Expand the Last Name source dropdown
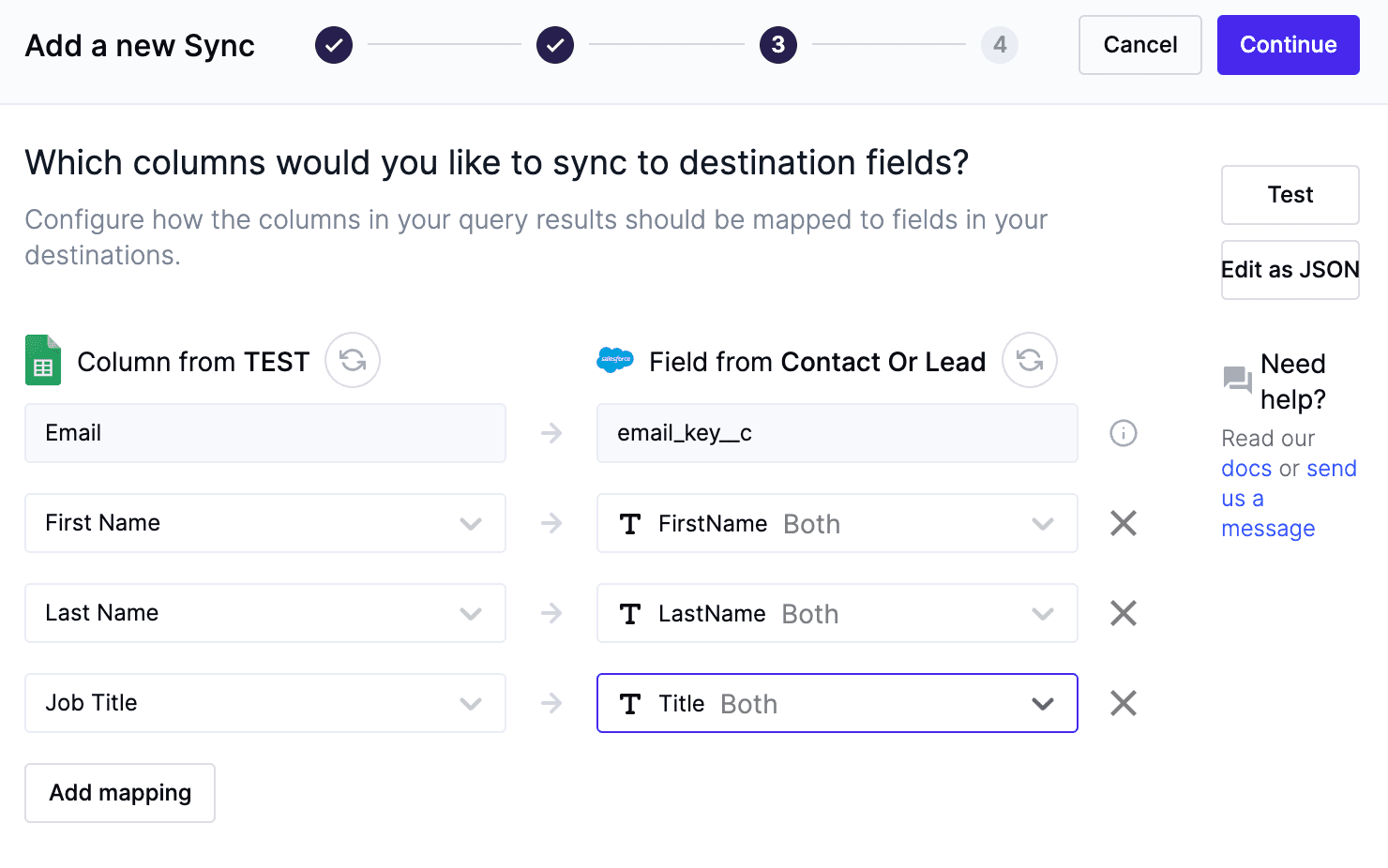 265,613
